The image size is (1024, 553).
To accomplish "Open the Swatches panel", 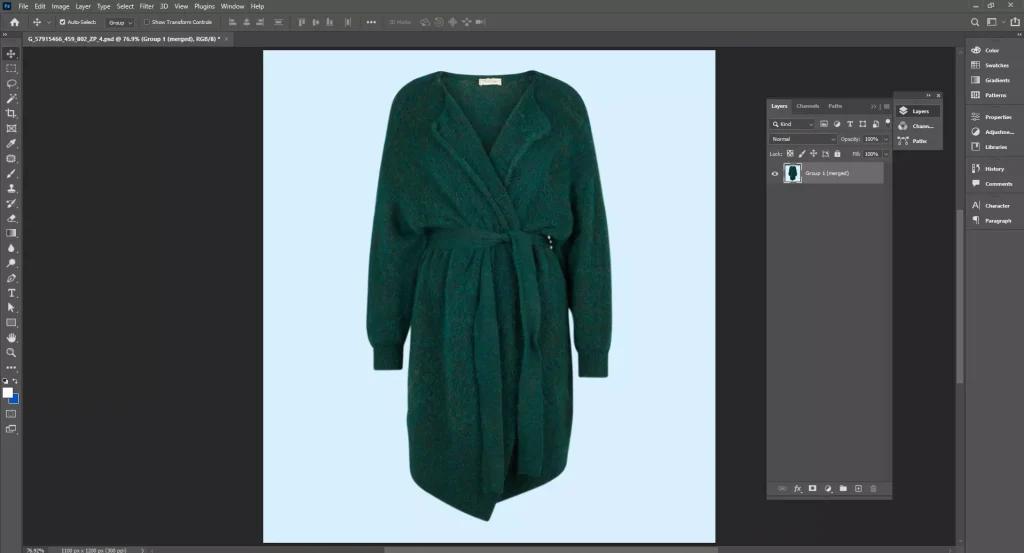I will [x=991, y=65].
